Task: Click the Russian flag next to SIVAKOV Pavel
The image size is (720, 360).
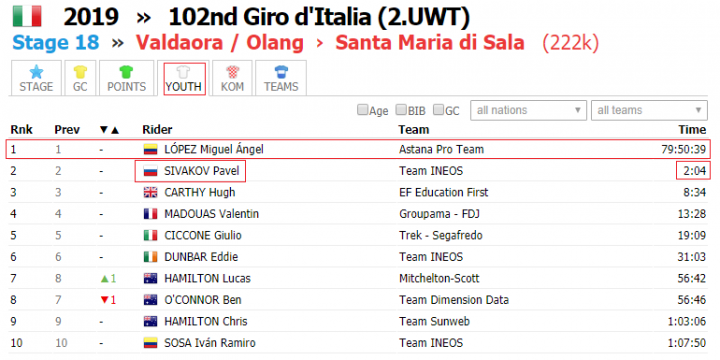Action: [x=151, y=171]
